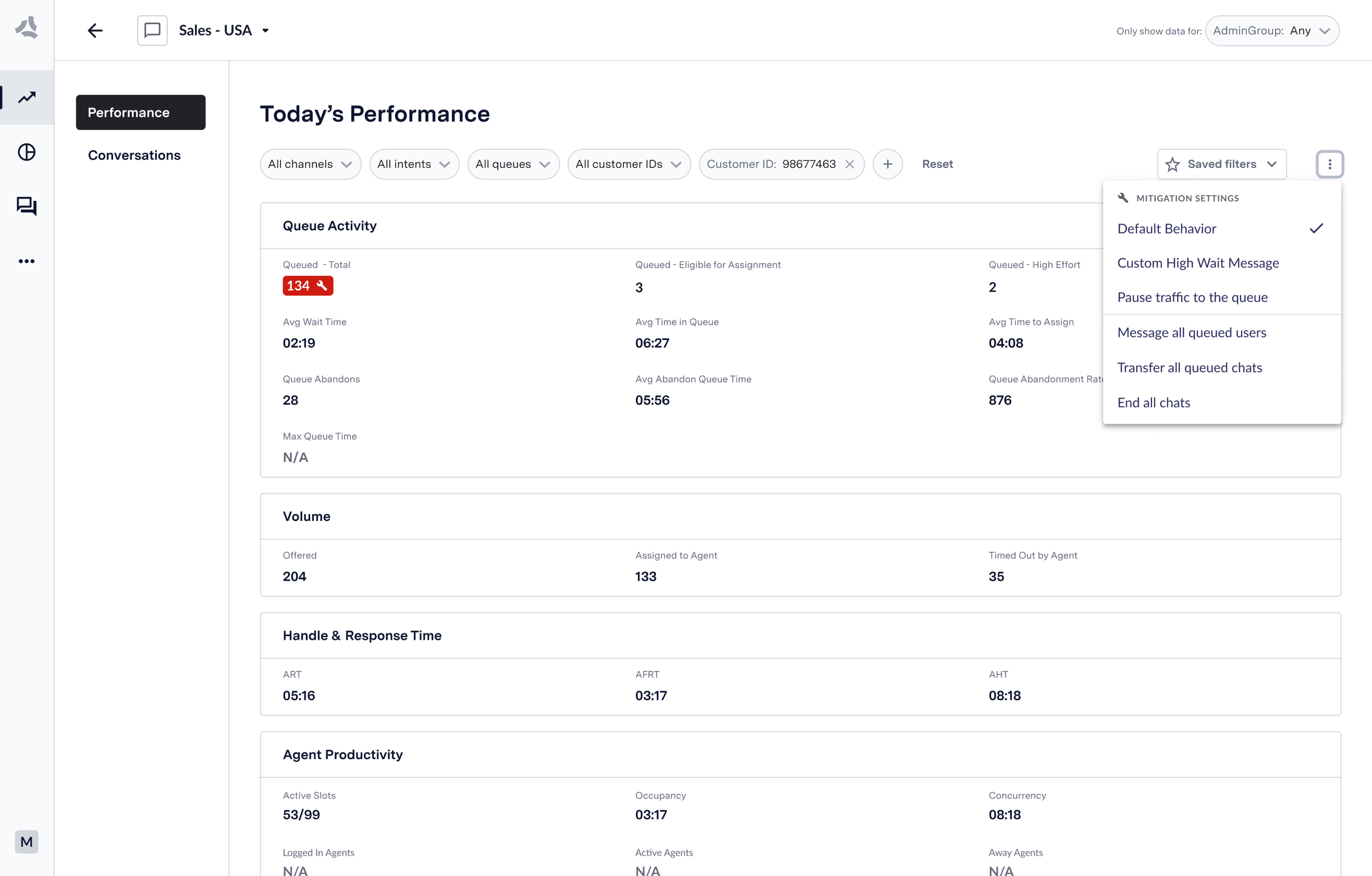Click the chat bubble icon beside Sales - USA
The width and height of the screenshot is (1372, 876).
(152, 30)
